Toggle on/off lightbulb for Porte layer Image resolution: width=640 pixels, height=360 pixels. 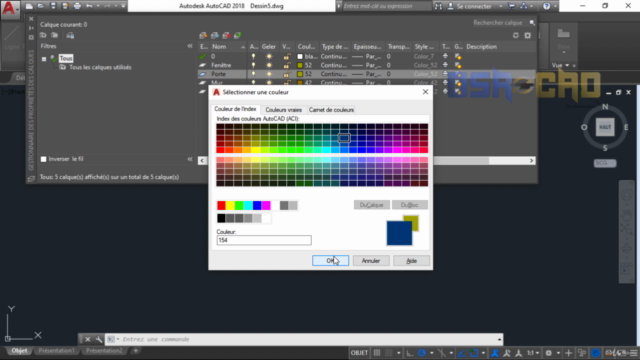253,74
